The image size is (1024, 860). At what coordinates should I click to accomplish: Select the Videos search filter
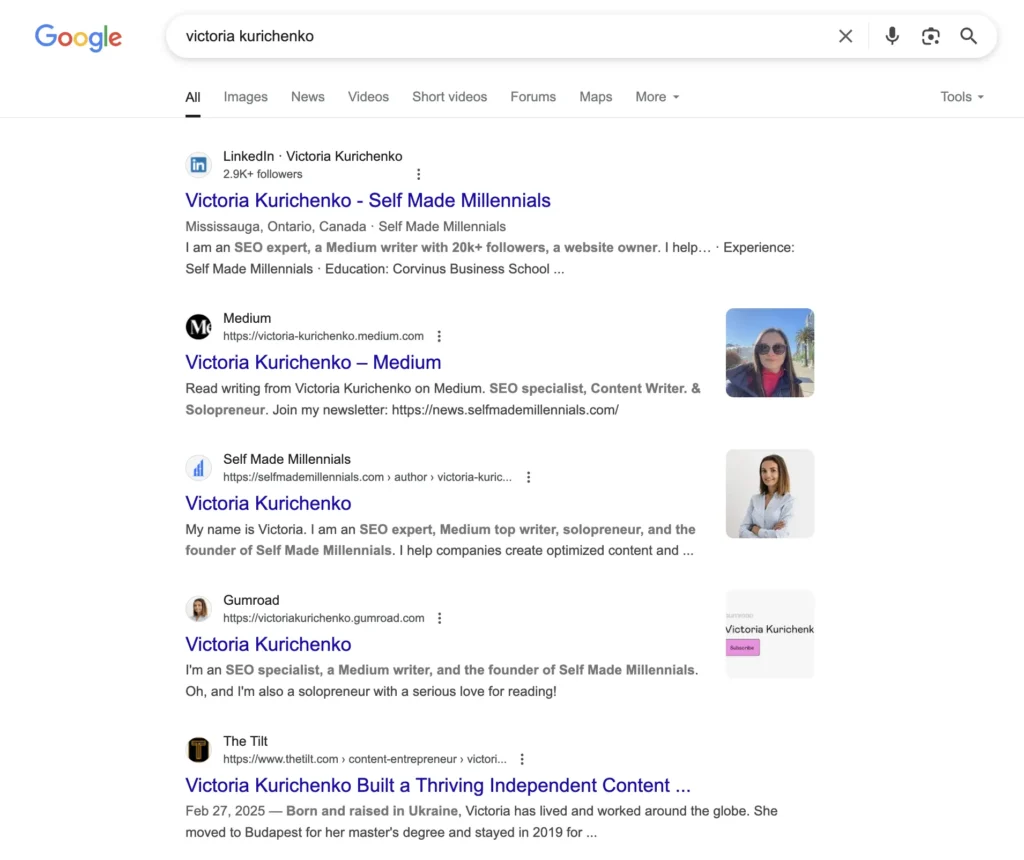click(368, 96)
